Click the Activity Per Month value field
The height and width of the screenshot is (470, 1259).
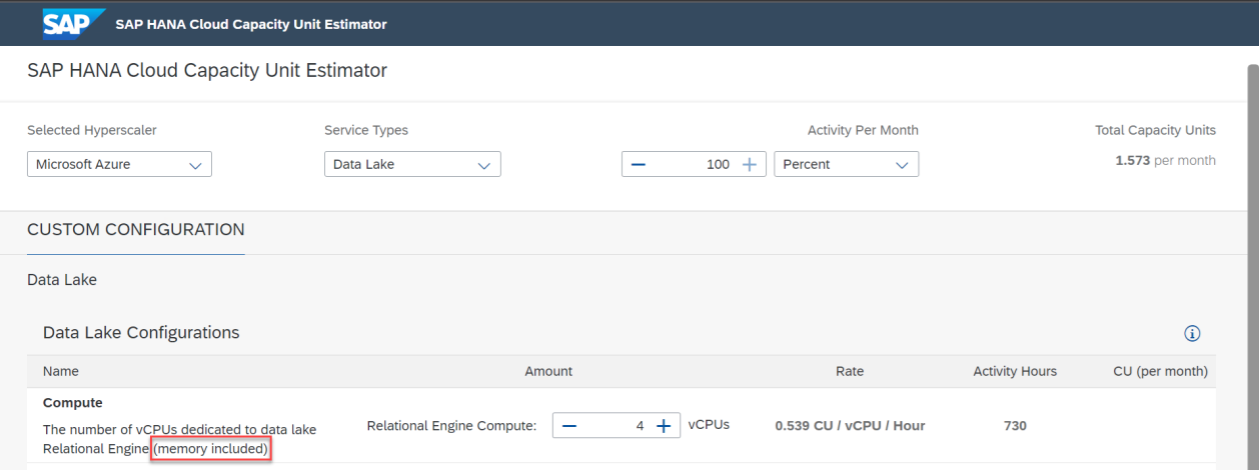(x=693, y=164)
